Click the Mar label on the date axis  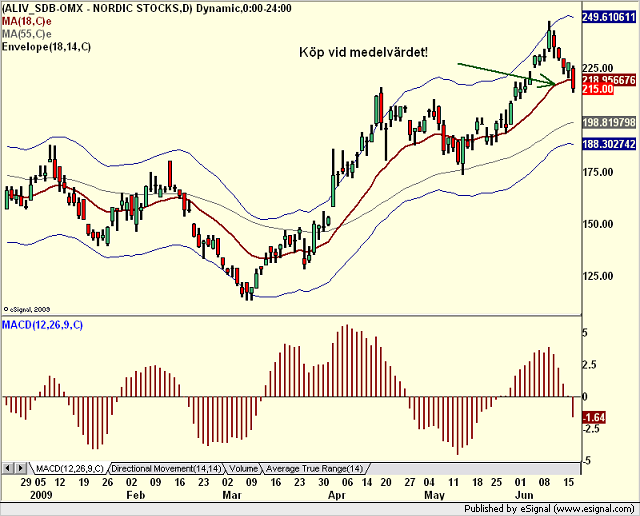pyautogui.click(x=232, y=495)
